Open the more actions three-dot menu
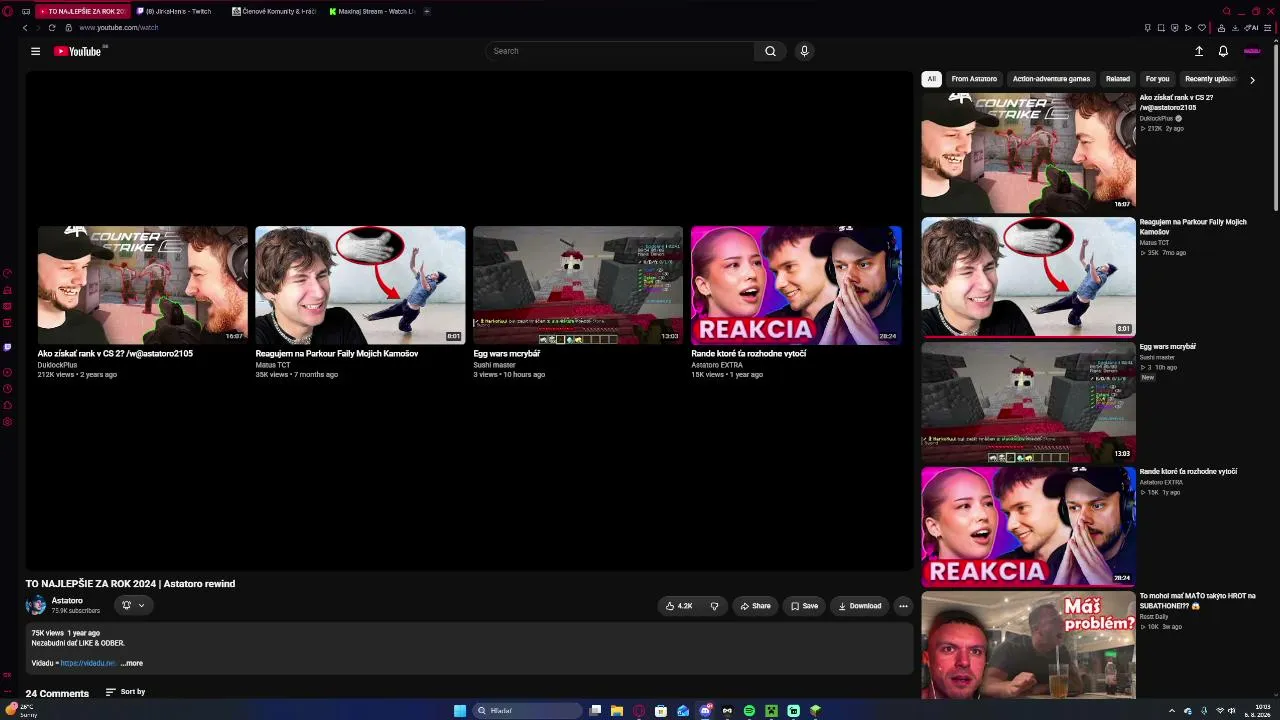Image resolution: width=1280 pixels, height=720 pixels. pyautogui.click(x=903, y=606)
